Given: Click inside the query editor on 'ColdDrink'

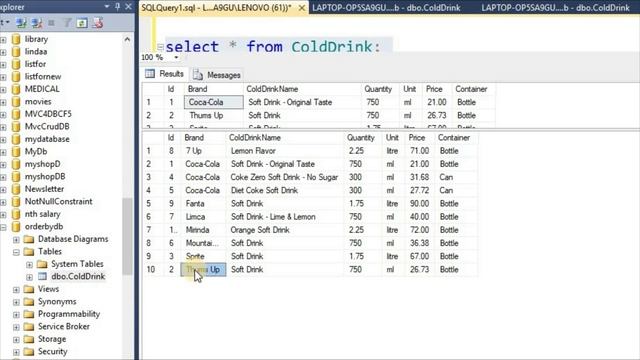Looking at the screenshot, I should pos(331,47).
